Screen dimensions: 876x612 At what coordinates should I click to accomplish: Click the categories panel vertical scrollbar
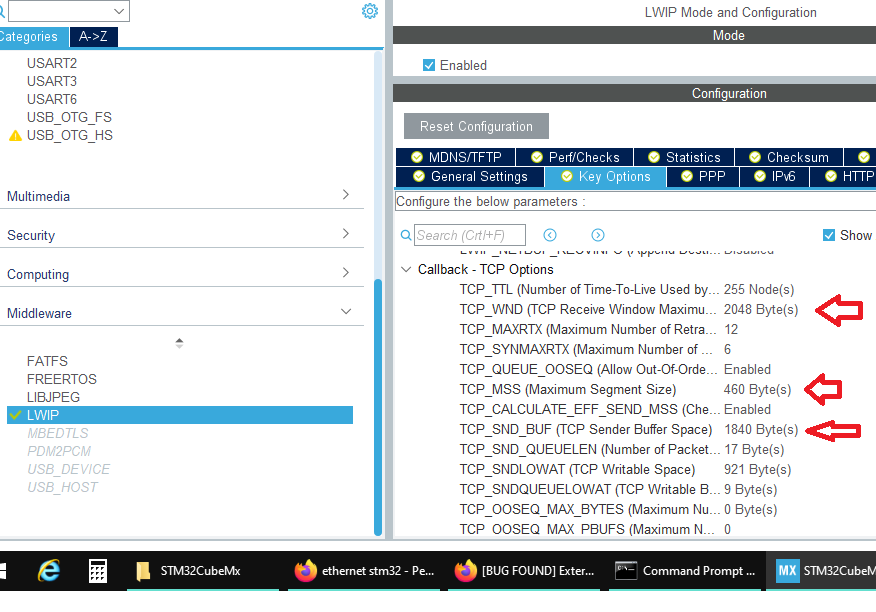(378, 407)
